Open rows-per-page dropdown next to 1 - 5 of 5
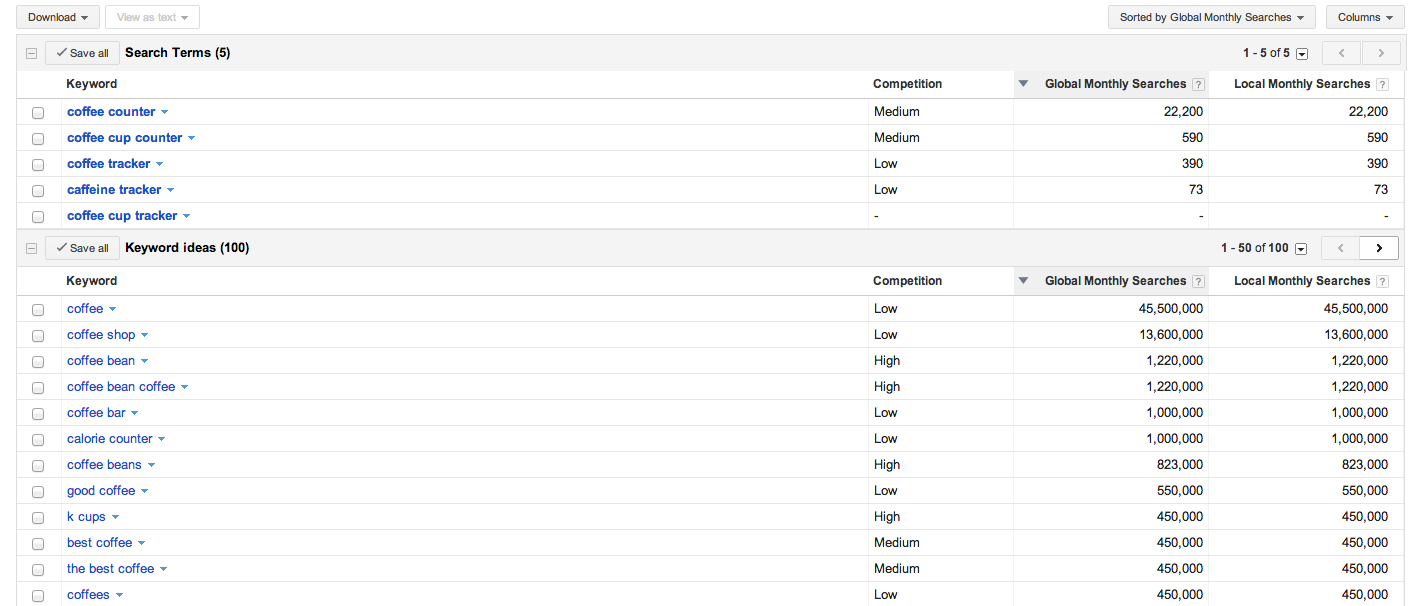 click(1302, 54)
